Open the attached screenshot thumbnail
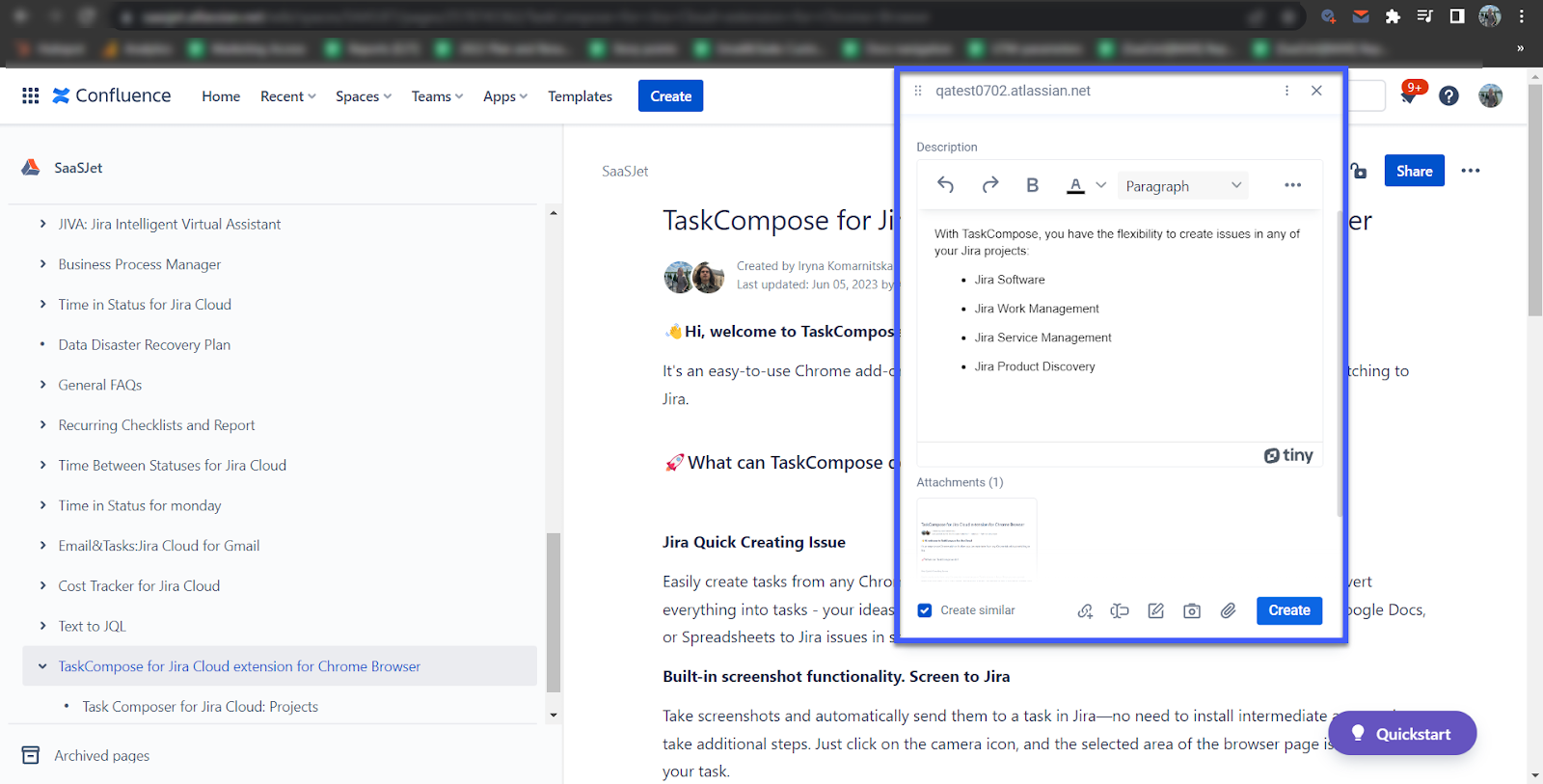Screen dimensions: 1543x784 pyautogui.click(x=976, y=540)
